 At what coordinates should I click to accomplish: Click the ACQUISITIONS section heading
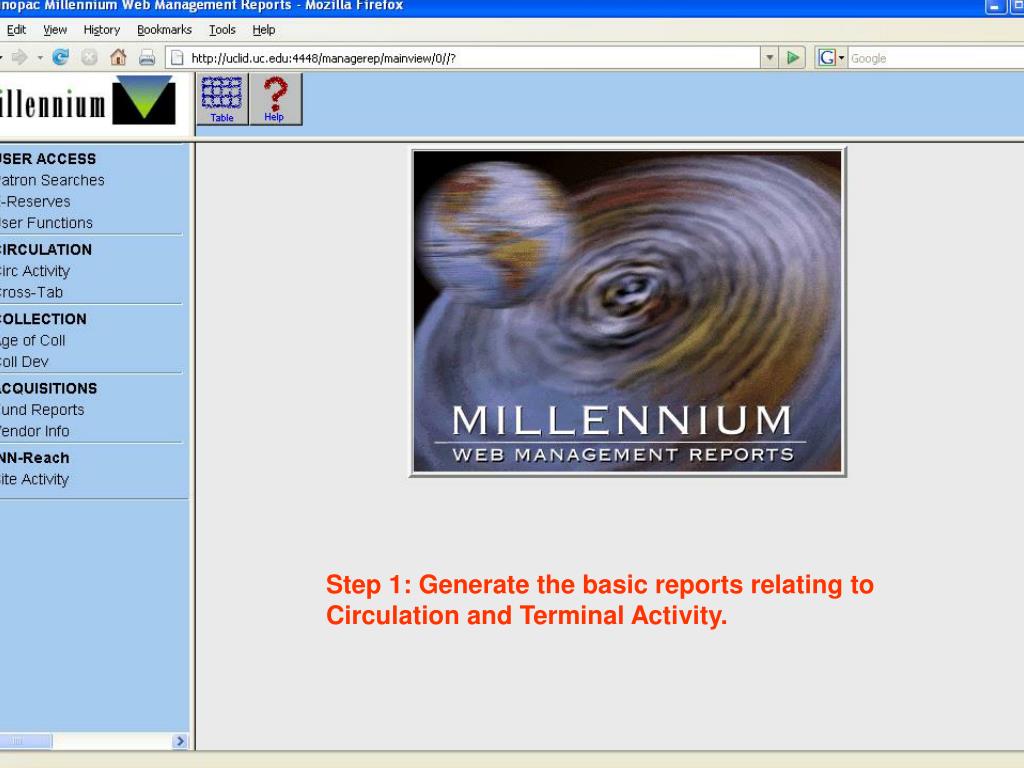pos(48,389)
